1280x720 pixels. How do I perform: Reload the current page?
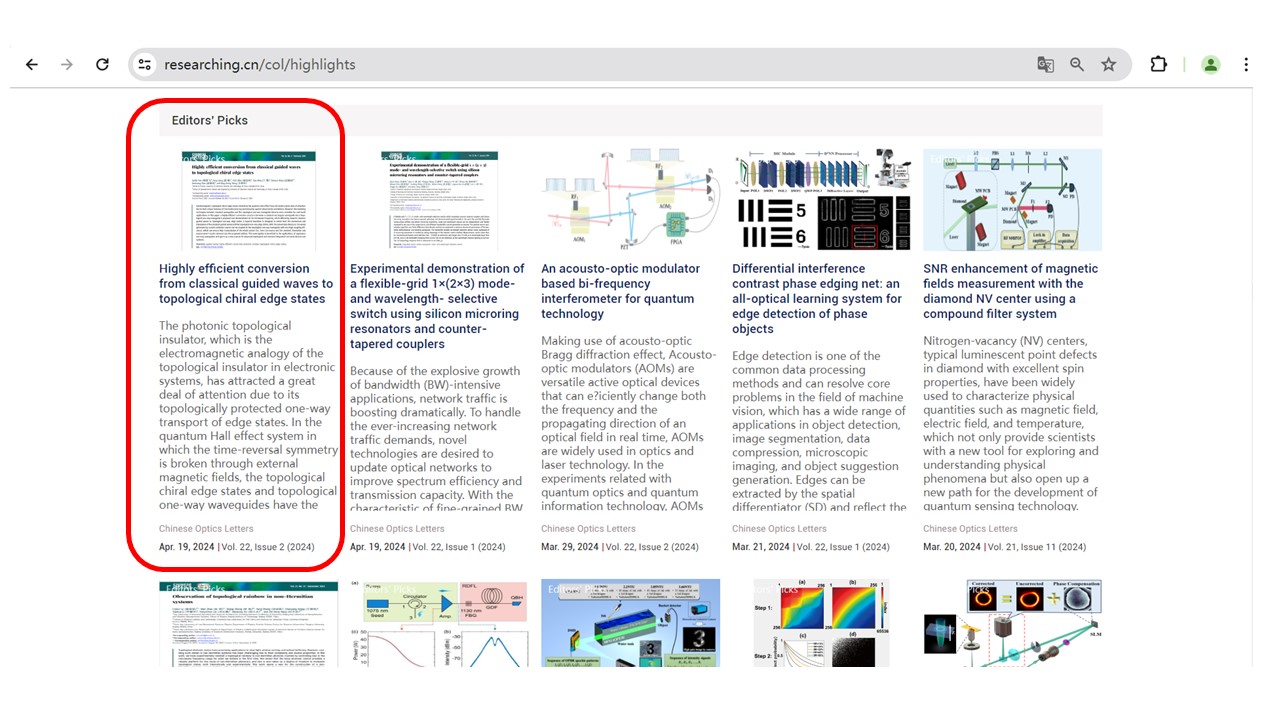coord(102,64)
